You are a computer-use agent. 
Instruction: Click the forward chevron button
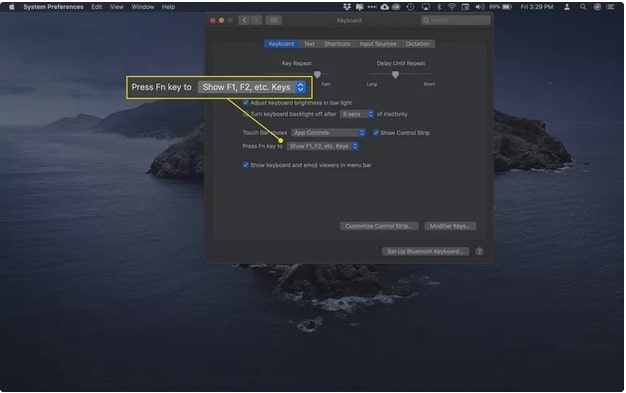(256, 20)
